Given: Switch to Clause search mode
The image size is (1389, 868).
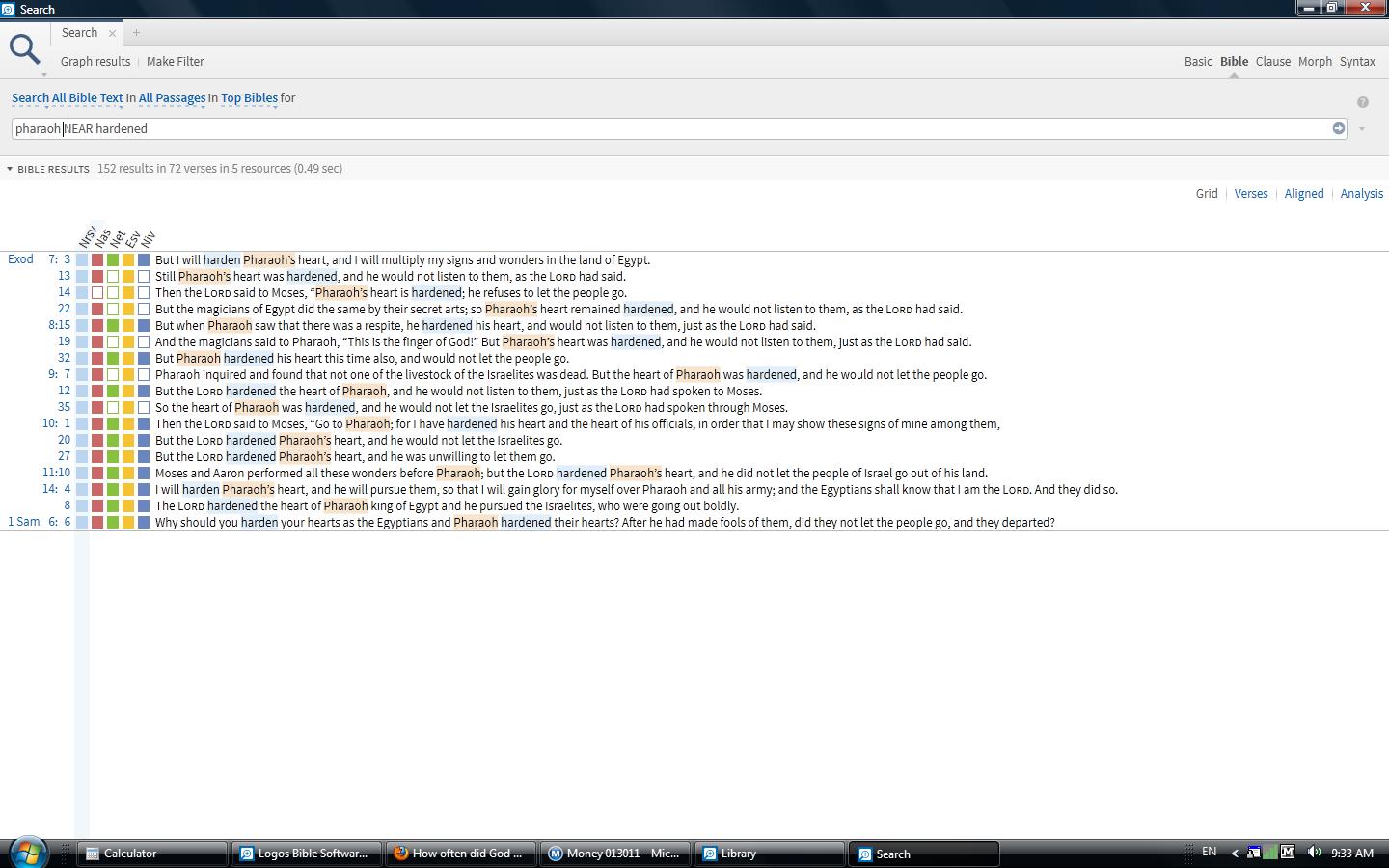Looking at the screenshot, I should (x=1272, y=62).
